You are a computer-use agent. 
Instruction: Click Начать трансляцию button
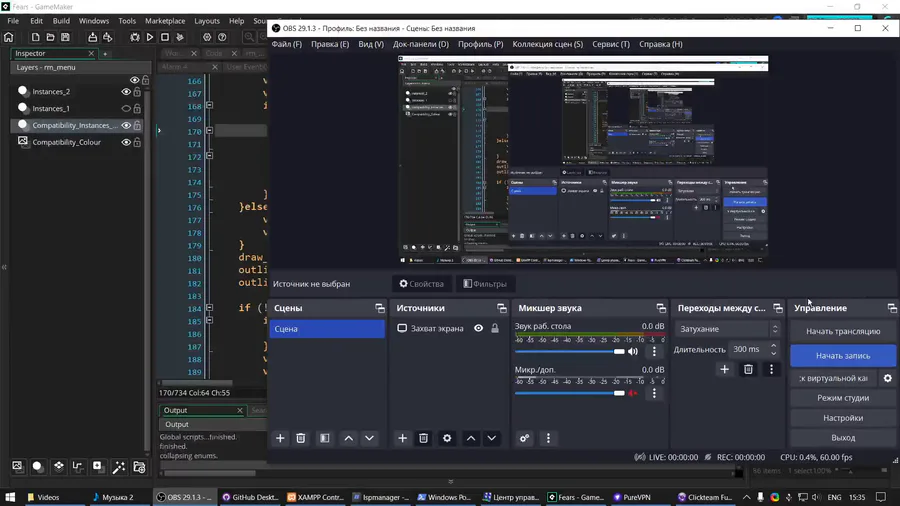click(843, 331)
